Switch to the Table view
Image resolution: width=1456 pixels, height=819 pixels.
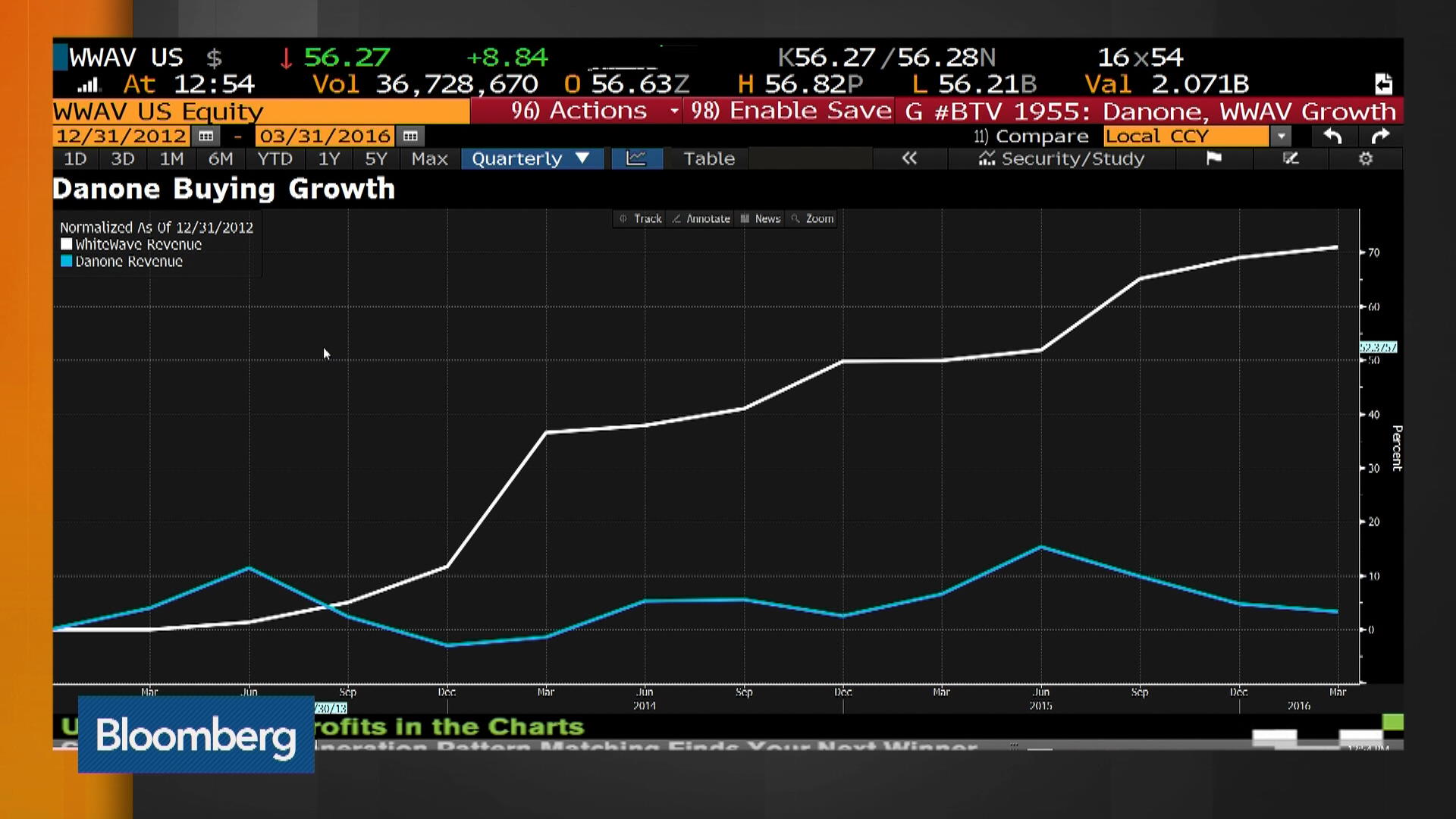click(709, 158)
